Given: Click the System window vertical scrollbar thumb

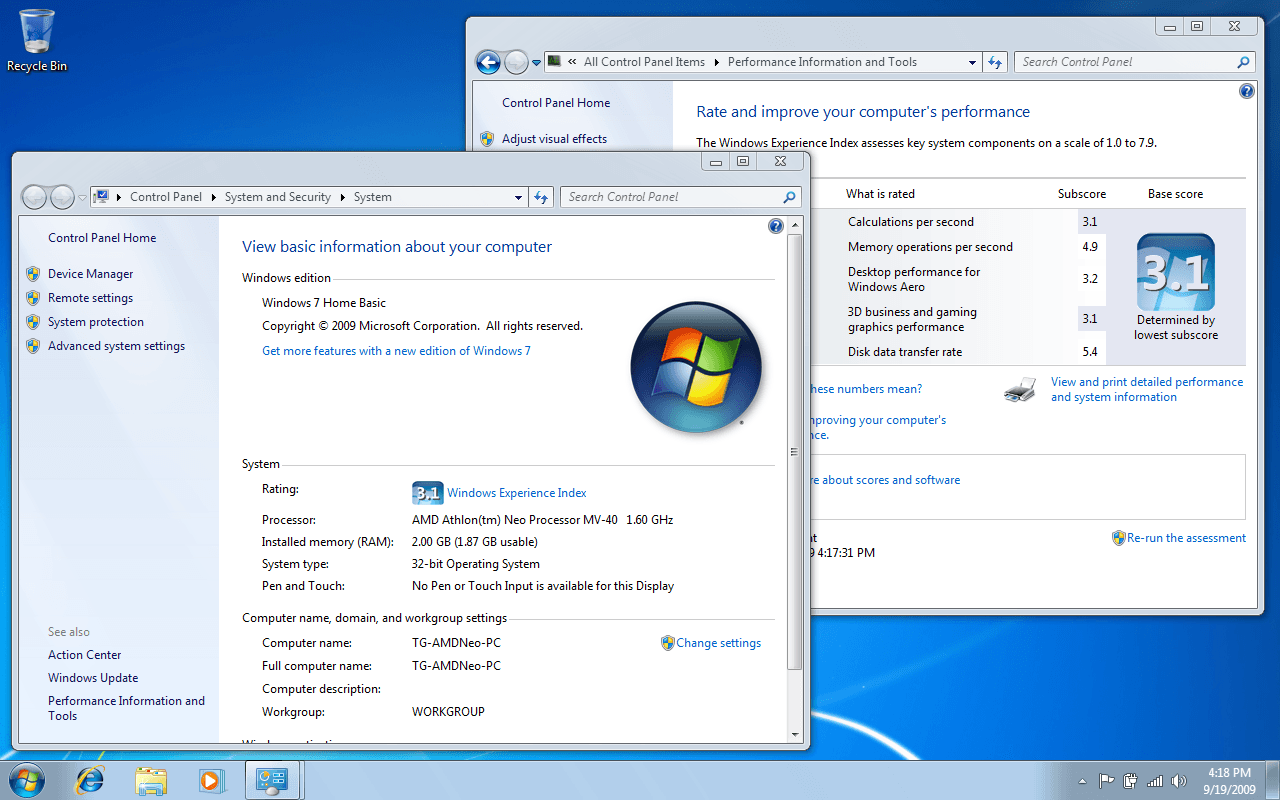Looking at the screenshot, I should 795,453.
